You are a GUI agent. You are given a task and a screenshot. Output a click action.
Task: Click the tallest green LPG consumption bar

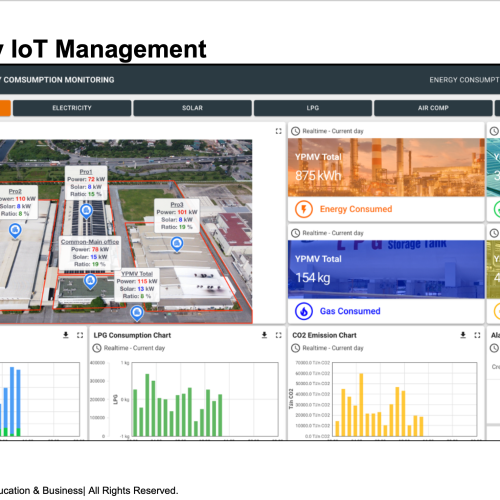pos(147,405)
